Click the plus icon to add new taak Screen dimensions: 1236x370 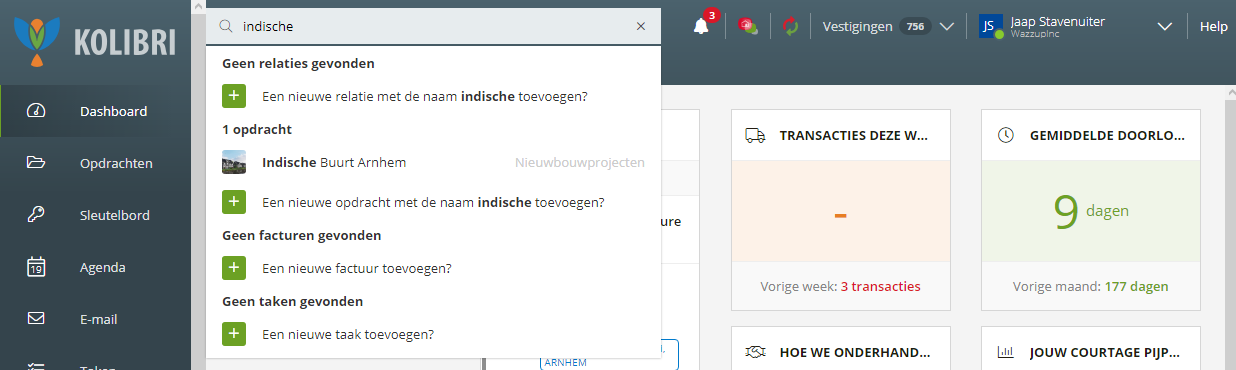click(234, 334)
